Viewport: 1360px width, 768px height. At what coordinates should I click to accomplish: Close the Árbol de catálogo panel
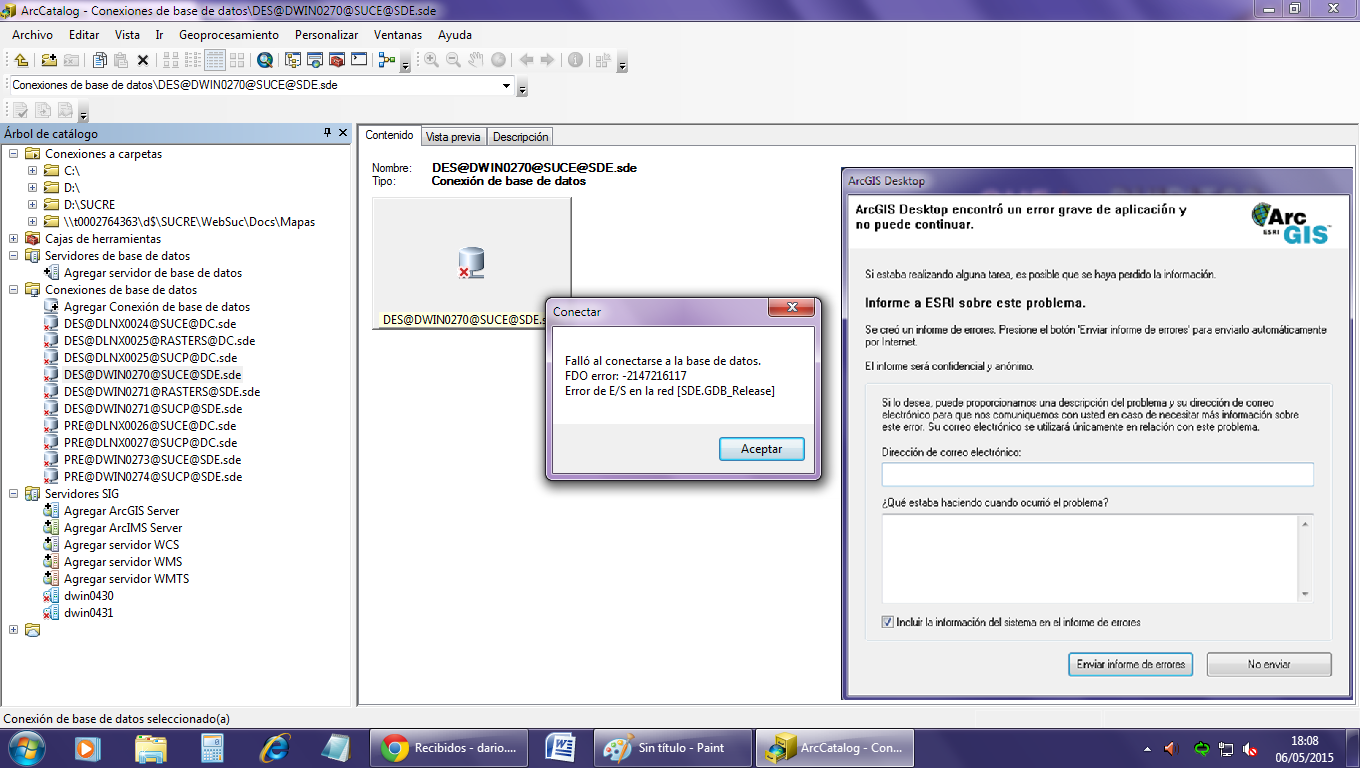click(x=343, y=133)
